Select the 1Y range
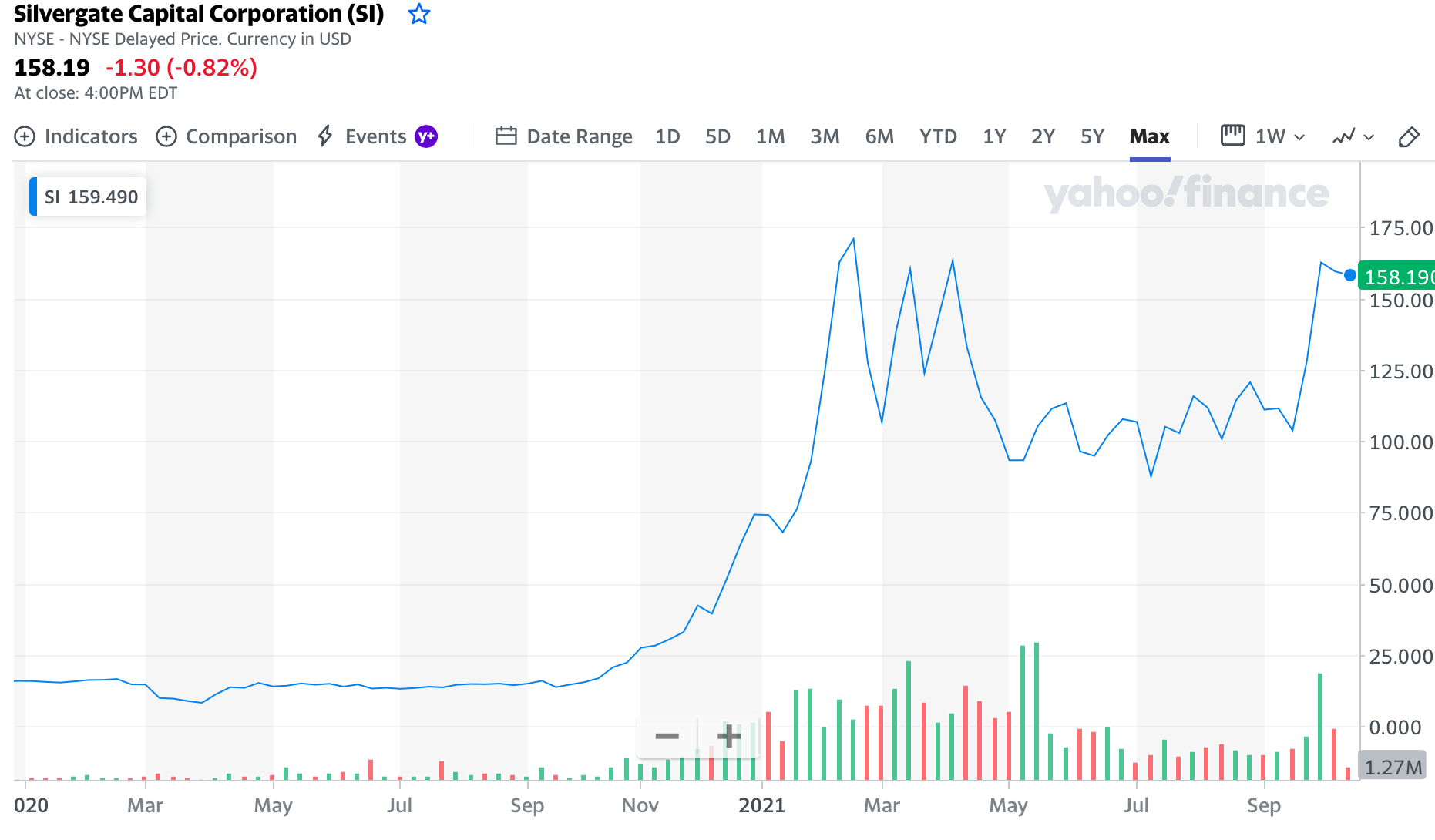1435x840 pixels. [994, 136]
